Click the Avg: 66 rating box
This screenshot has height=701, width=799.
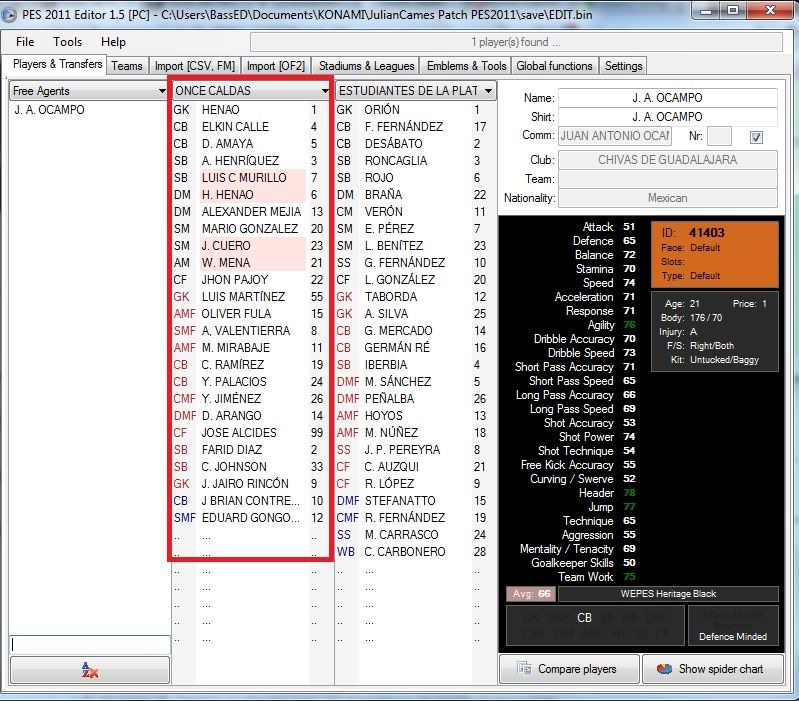coord(531,594)
